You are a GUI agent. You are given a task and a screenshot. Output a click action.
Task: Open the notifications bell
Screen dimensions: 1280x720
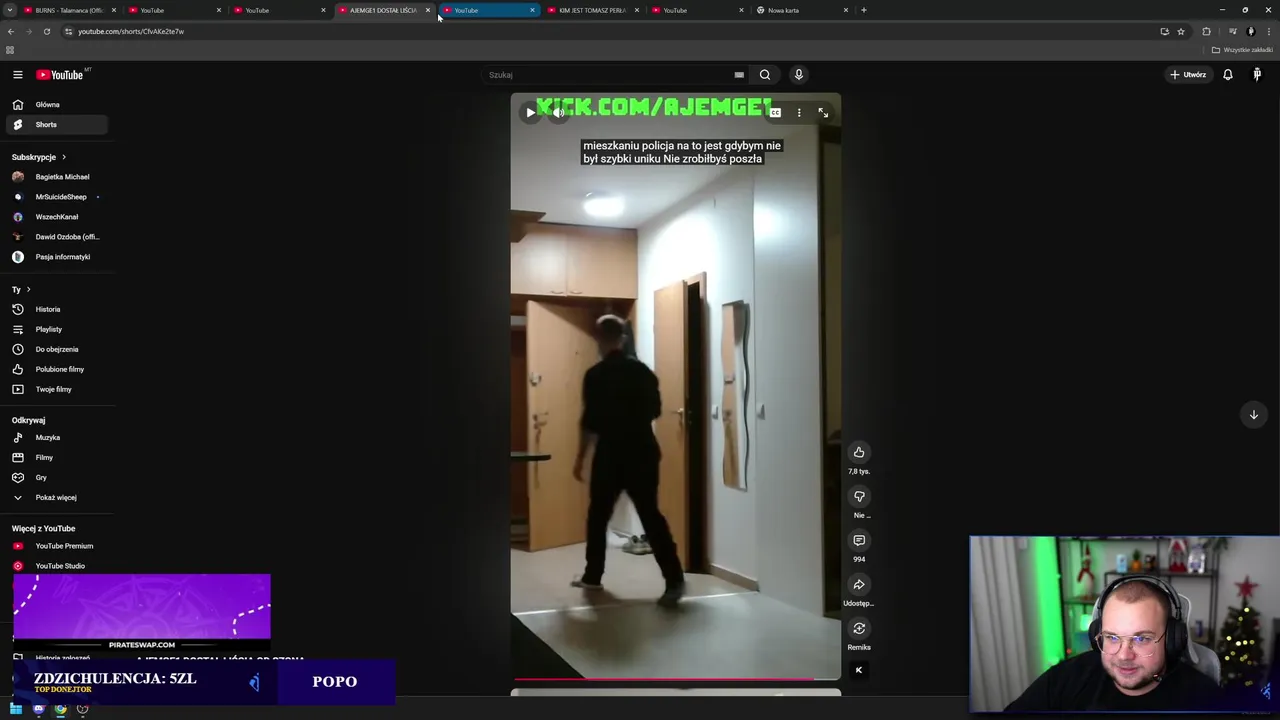tap(1228, 75)
